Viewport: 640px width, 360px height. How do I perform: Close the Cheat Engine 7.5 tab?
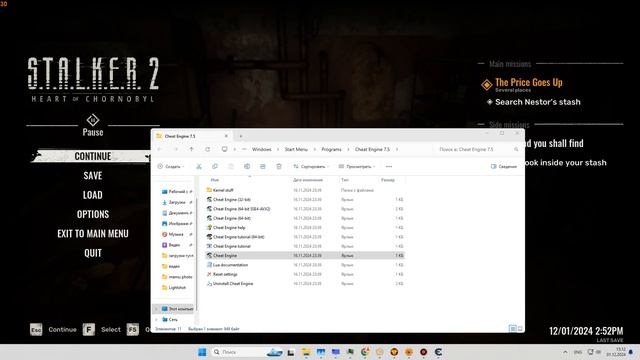tap(226, 136)
